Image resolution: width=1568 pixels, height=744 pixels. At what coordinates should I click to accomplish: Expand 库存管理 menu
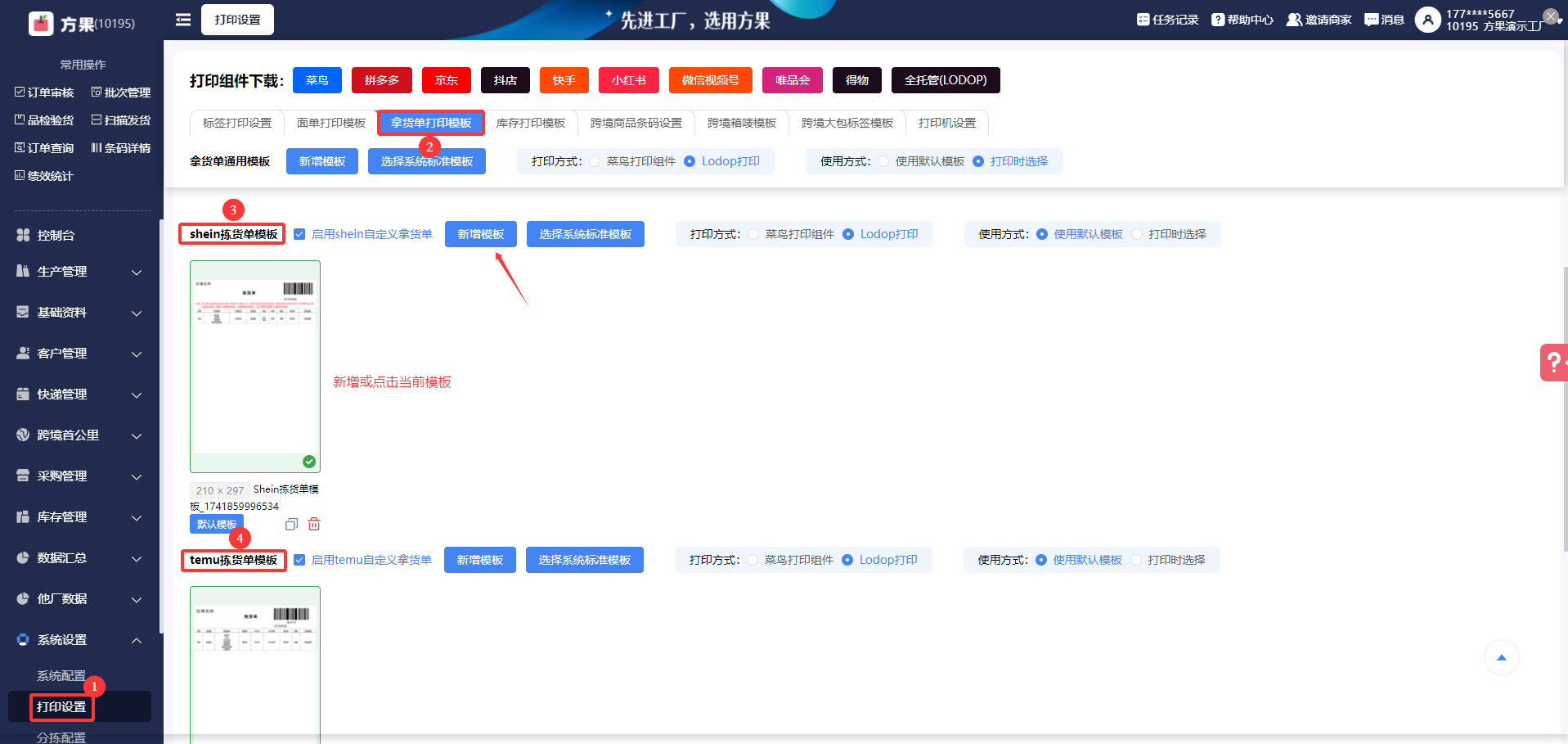coord(79,517)
